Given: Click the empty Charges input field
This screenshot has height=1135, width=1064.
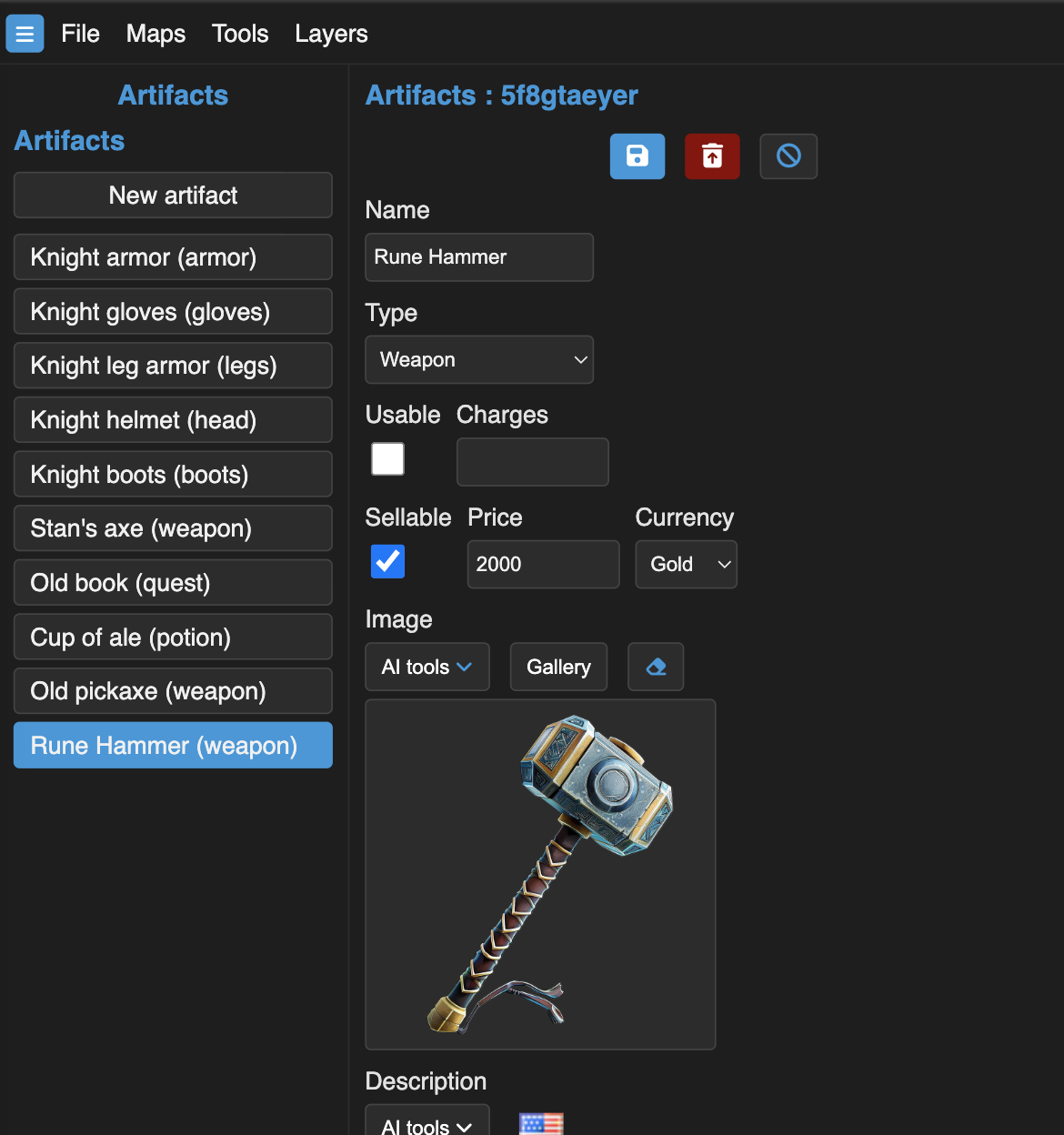Looking at the screenshot, I should pyautogui.click(x=533, y=462).
